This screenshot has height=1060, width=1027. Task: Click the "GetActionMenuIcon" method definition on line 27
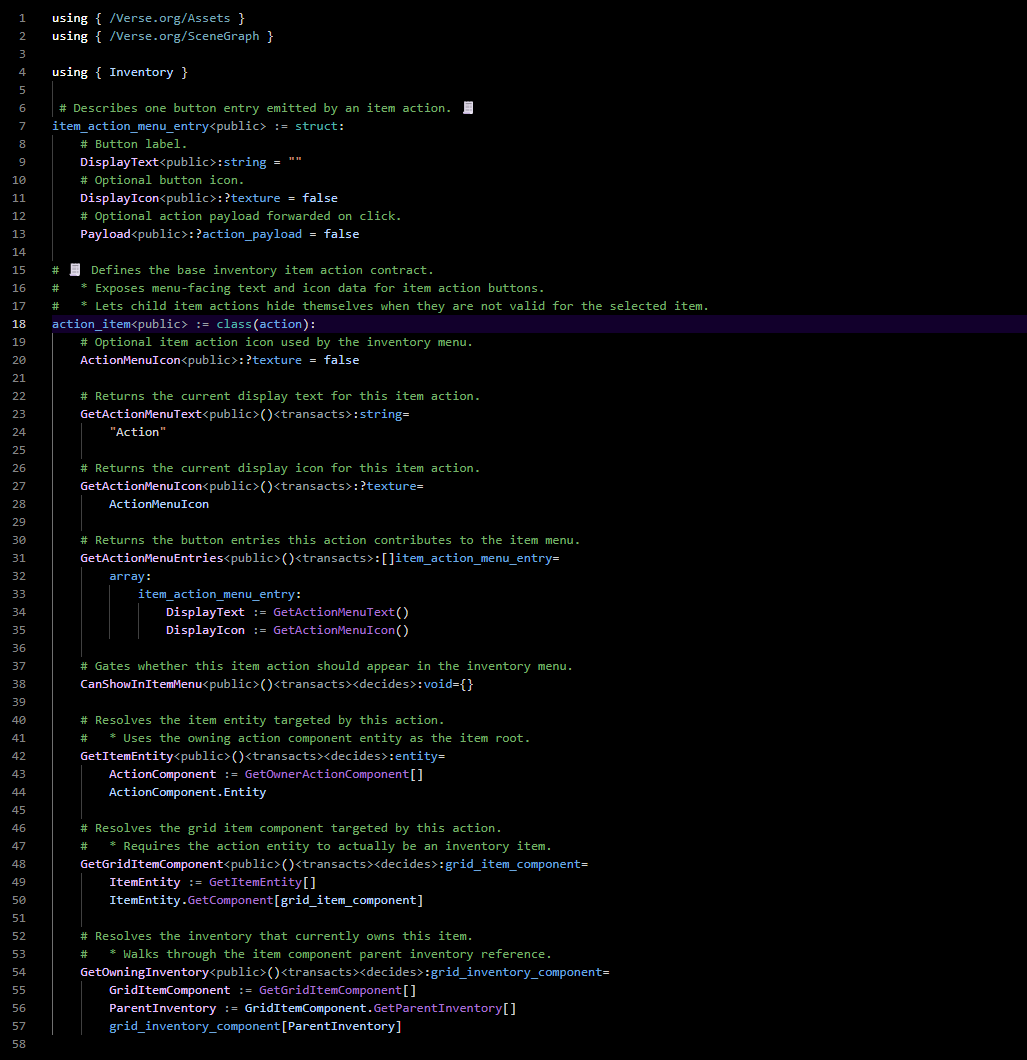coord(141,486)
